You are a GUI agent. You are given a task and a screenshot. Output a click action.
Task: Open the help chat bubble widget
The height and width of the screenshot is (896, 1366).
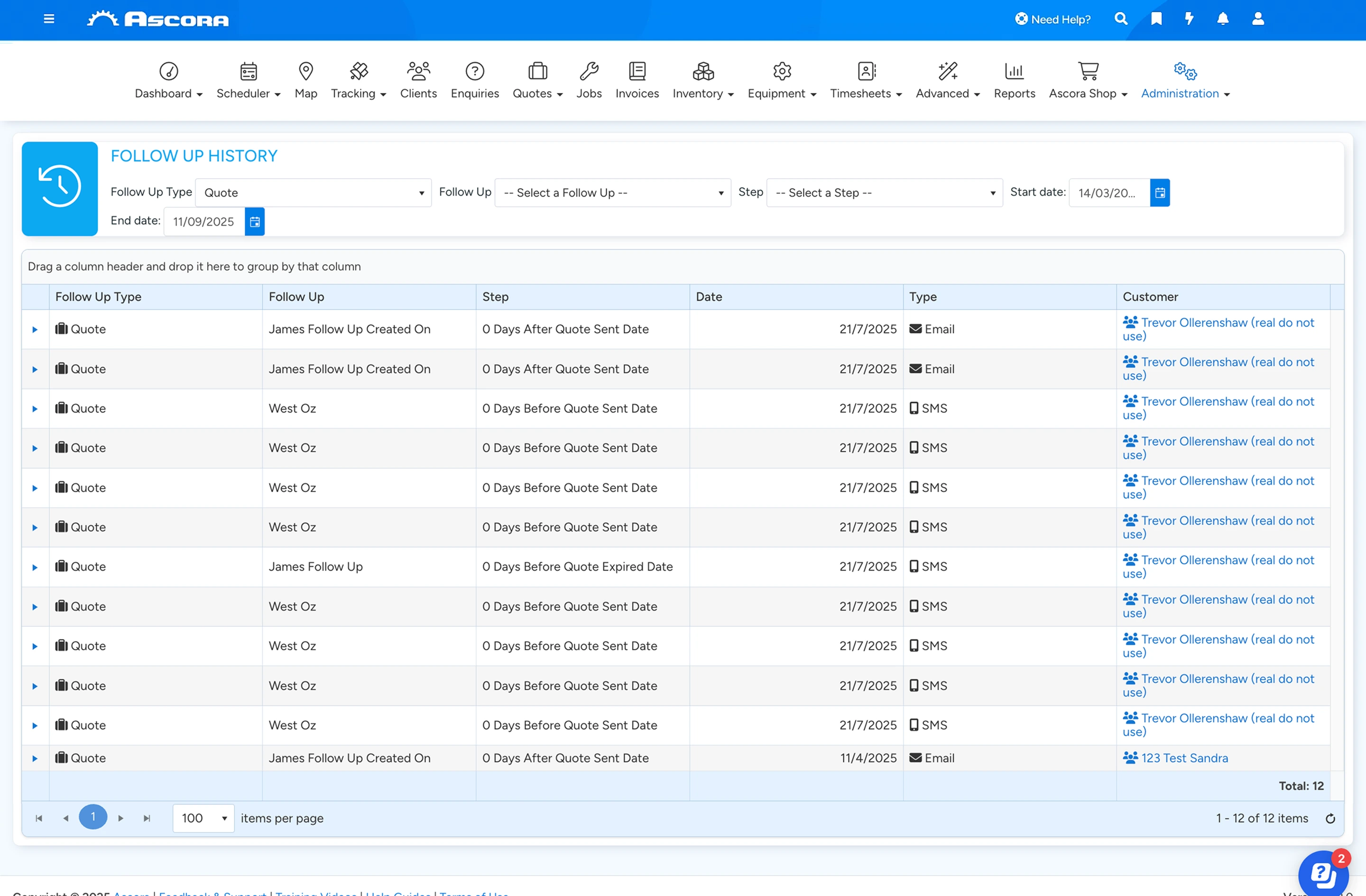coord(1323,874)
